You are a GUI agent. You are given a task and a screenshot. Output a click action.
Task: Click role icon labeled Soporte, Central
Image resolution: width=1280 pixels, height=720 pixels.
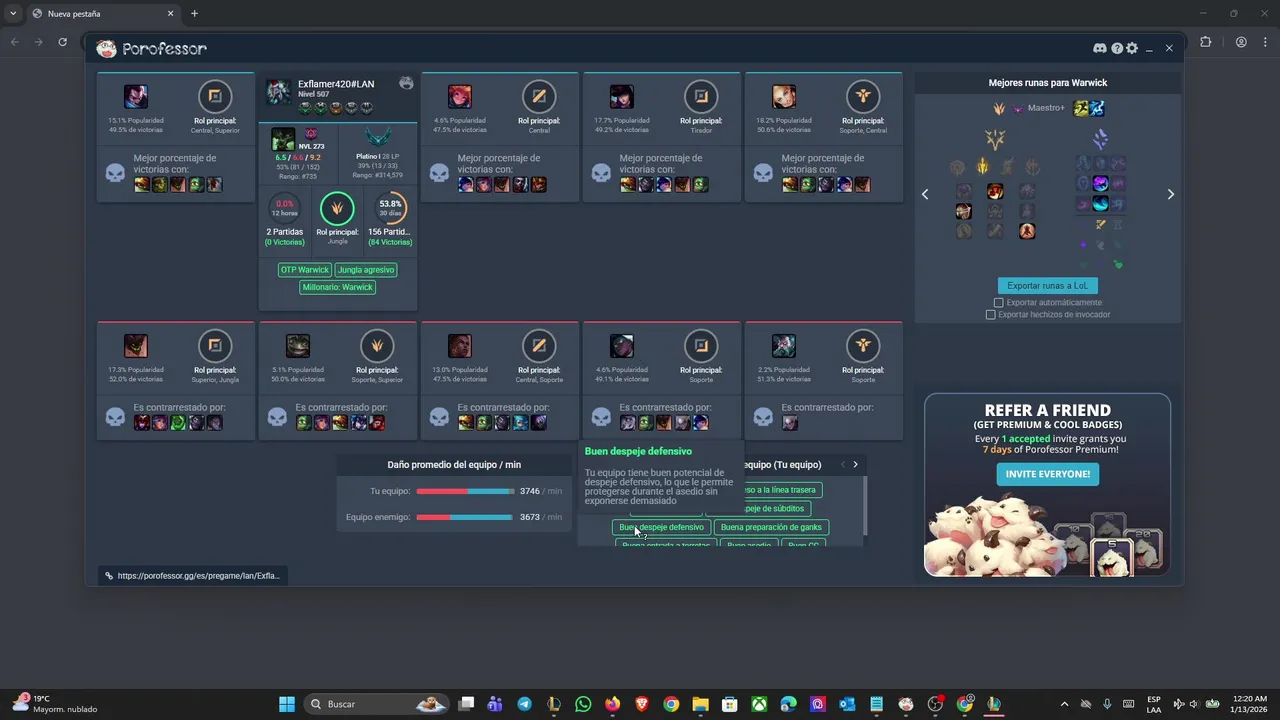[863, 96]
